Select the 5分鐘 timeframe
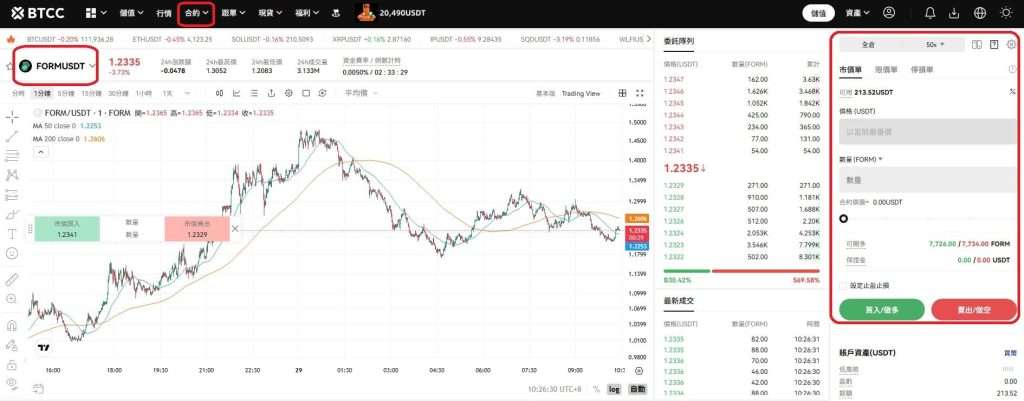 pos(66,93)
